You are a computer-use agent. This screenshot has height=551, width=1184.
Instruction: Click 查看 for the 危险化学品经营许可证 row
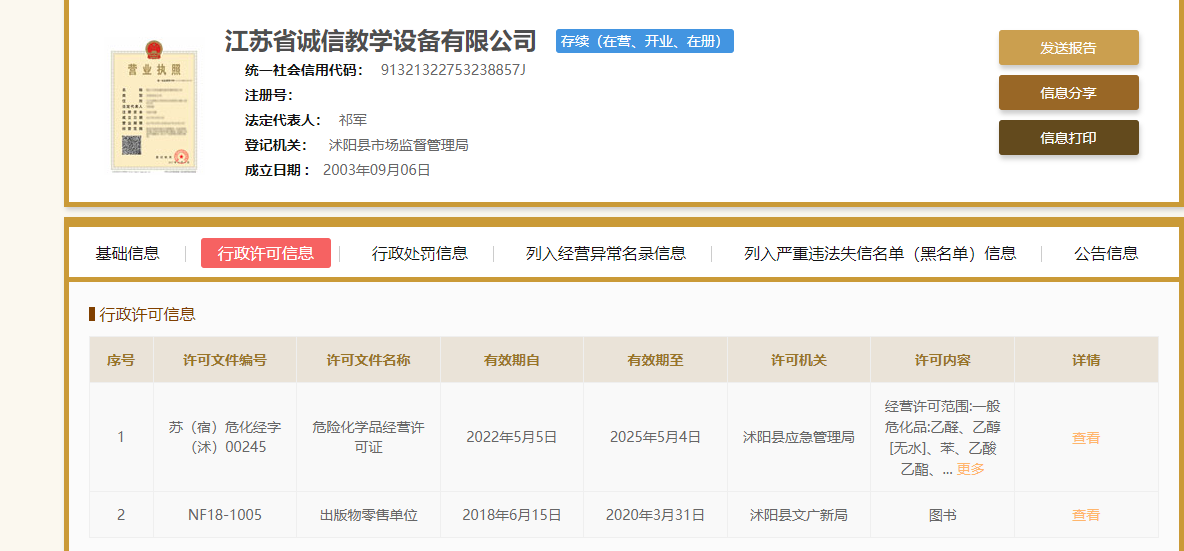coord(1086,438)
